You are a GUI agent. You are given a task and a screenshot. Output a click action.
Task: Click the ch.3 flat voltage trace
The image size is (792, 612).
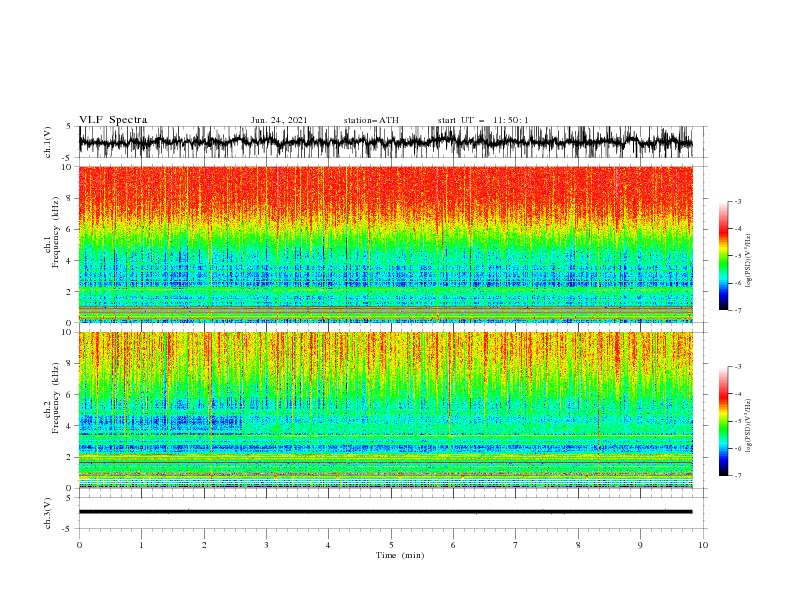coord(385,512)
